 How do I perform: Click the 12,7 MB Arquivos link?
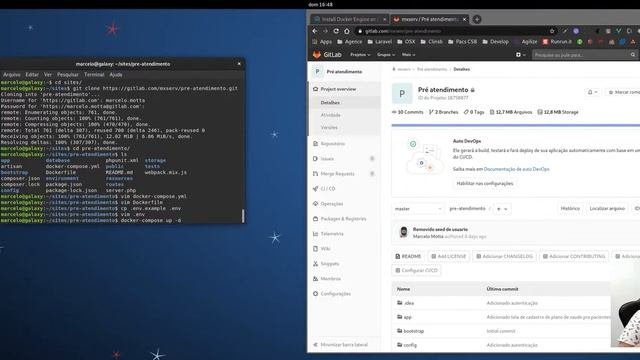click(511, 112)
